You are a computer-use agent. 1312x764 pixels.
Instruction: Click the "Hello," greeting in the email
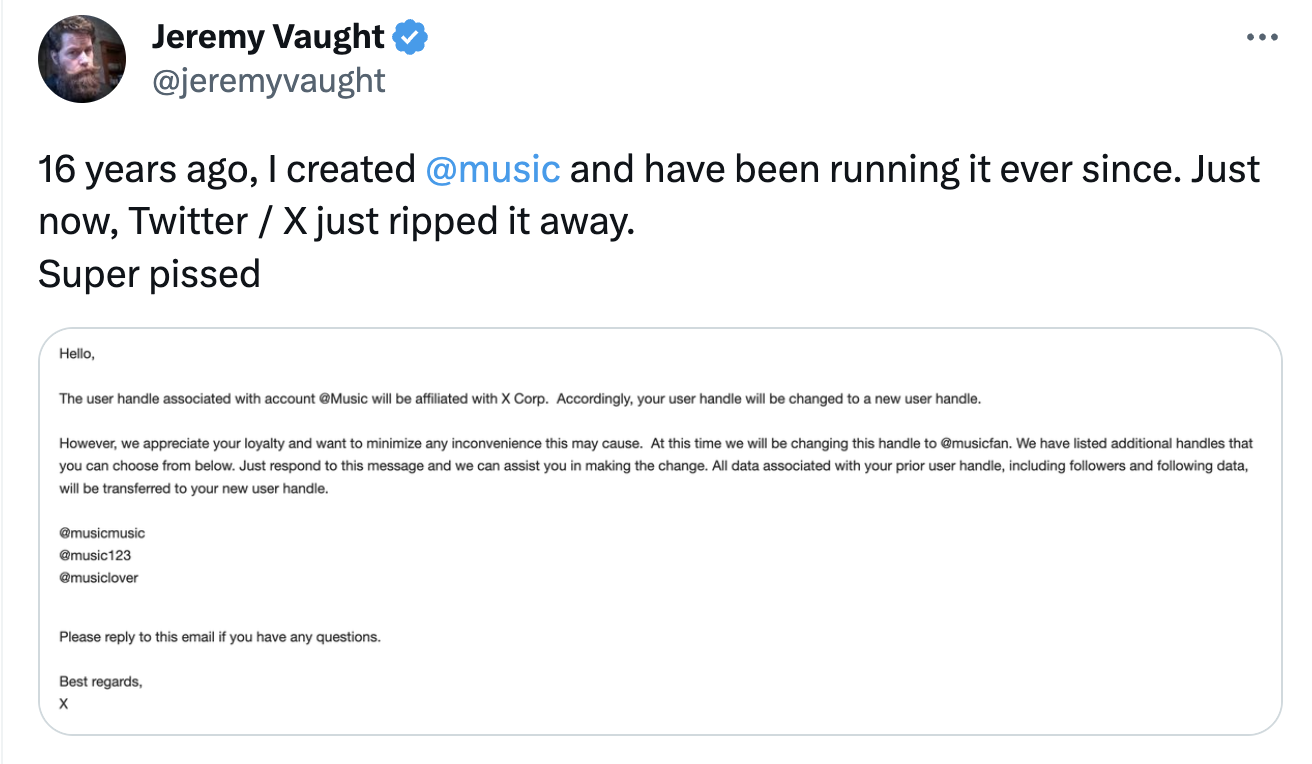coord(77,354)
